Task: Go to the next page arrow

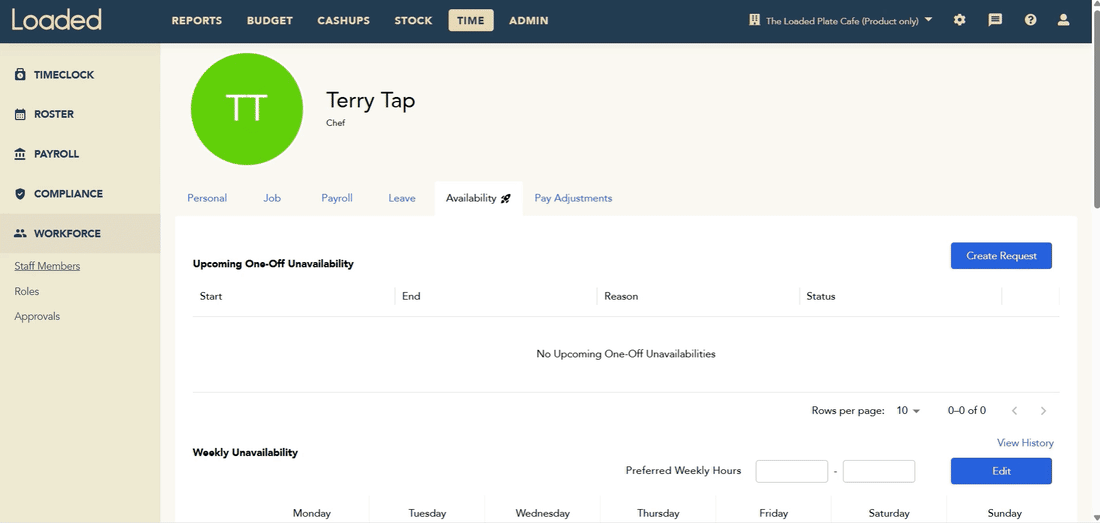Action: [x=1043, y=411]
